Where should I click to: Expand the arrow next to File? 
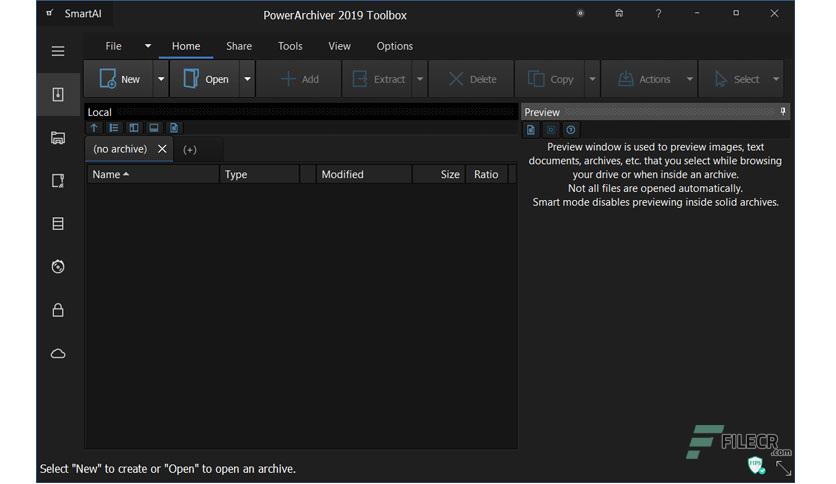[148, 46]
